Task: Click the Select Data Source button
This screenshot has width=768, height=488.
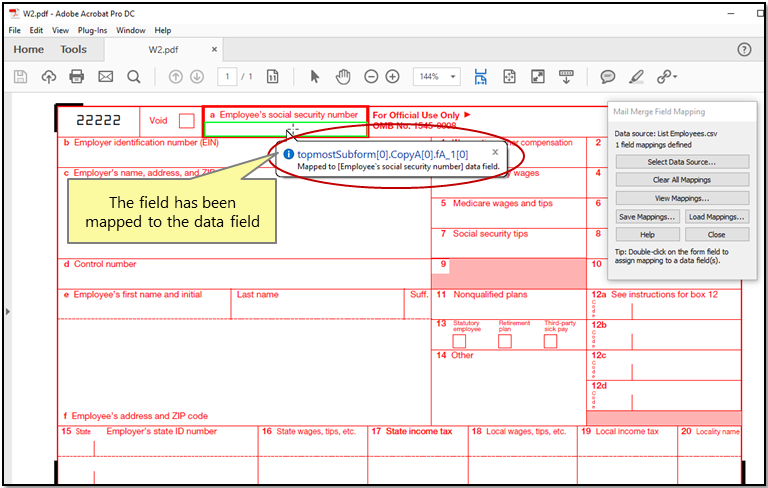Action: [682, 161]
